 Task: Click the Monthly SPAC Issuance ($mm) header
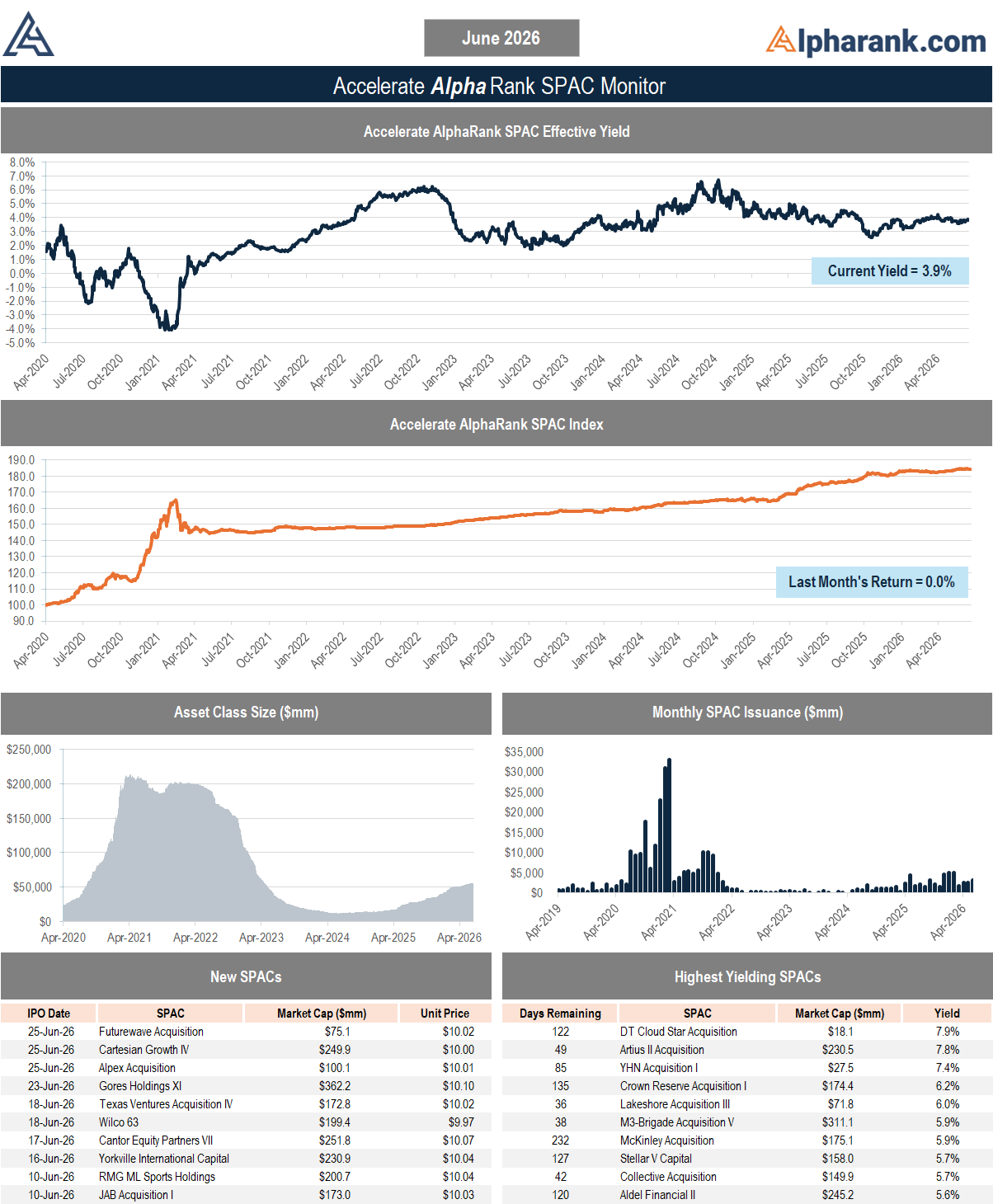tap(747, 713)
